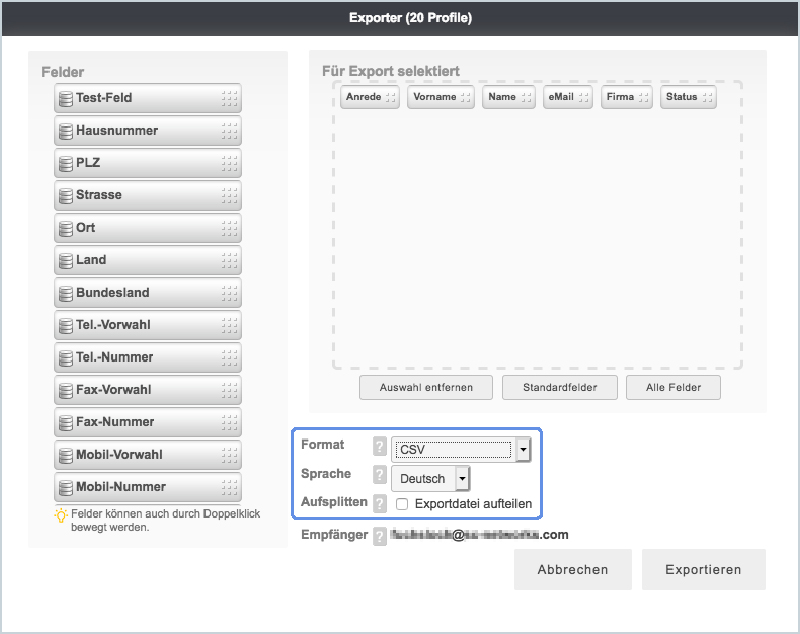Click the help icon next to Empfänger
Screen dimensions: 800x634
[x=379, y=535]
